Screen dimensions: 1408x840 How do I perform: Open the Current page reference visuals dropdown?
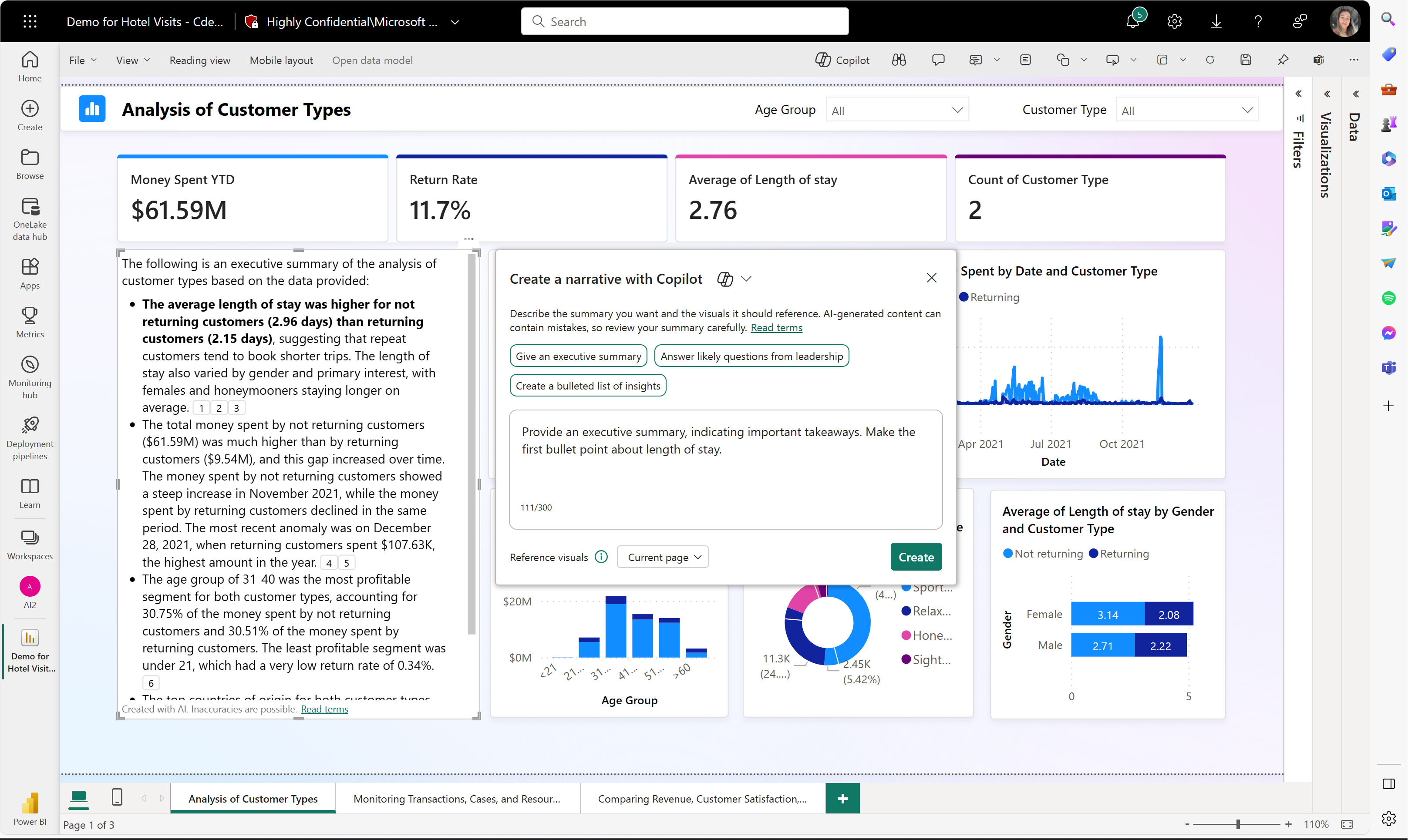662,557
